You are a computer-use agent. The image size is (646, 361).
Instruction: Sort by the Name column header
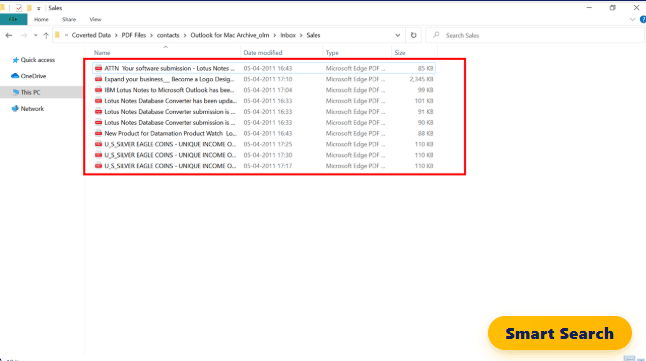[x=102, y=53]
